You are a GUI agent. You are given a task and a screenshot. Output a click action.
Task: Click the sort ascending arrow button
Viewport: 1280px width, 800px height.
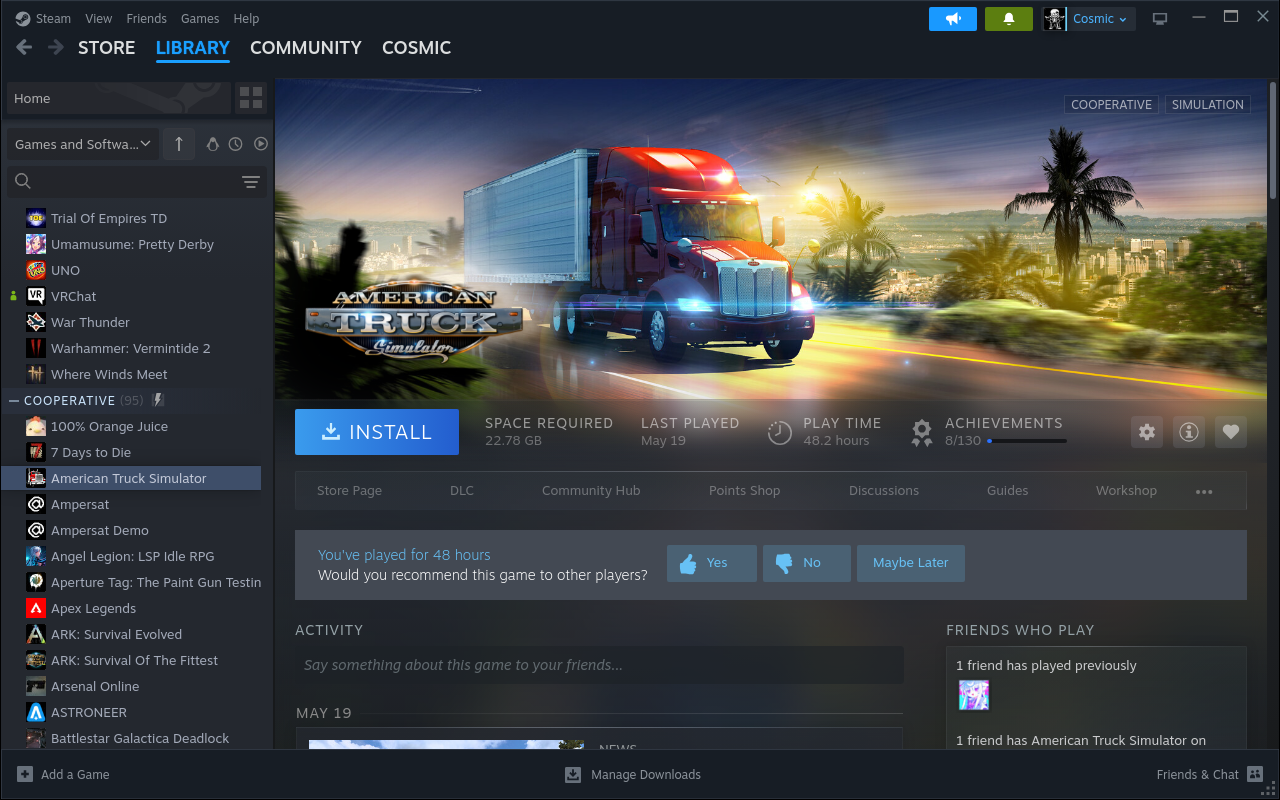click(x=178, y=144)
